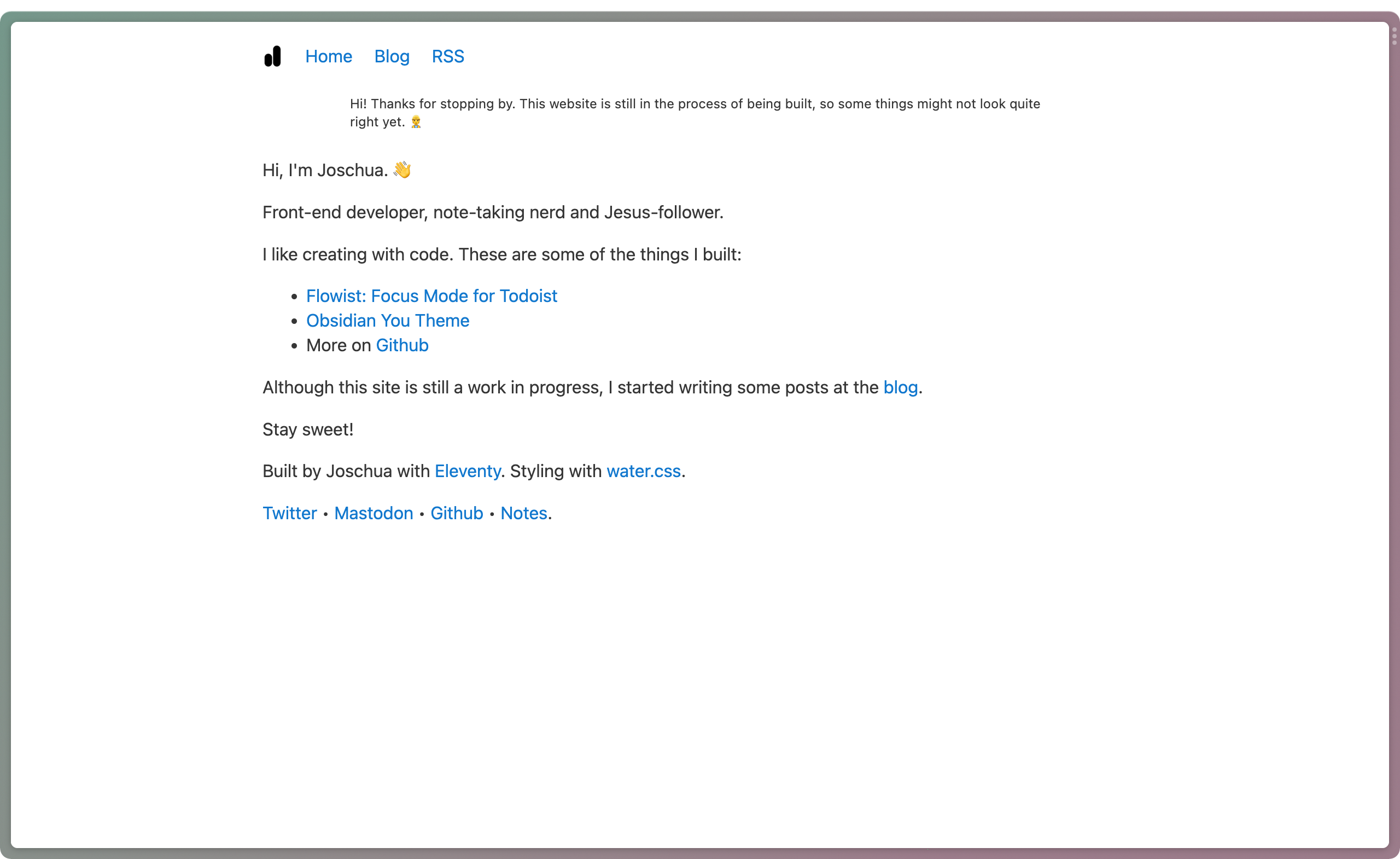Open the blog link in the paragraph

coord(900,387)
